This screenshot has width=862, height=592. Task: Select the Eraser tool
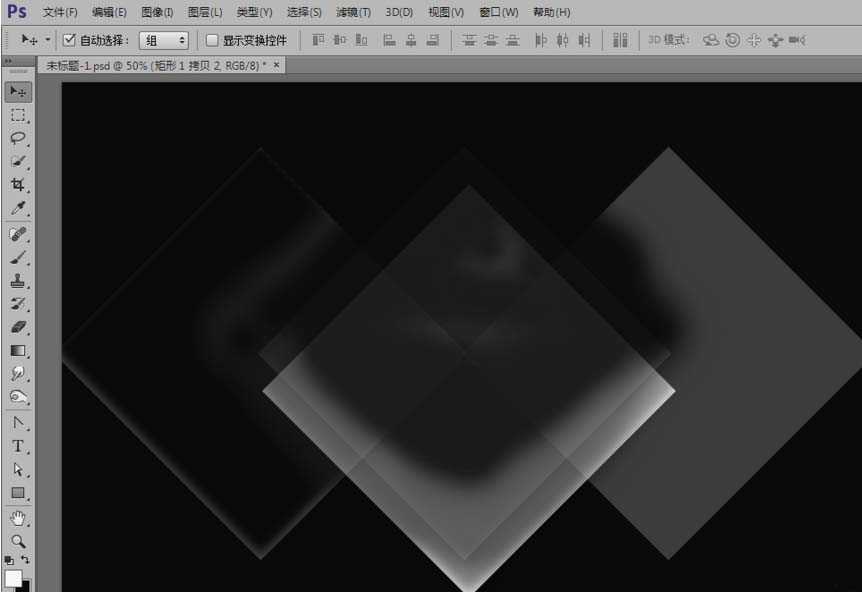[18, 328]
